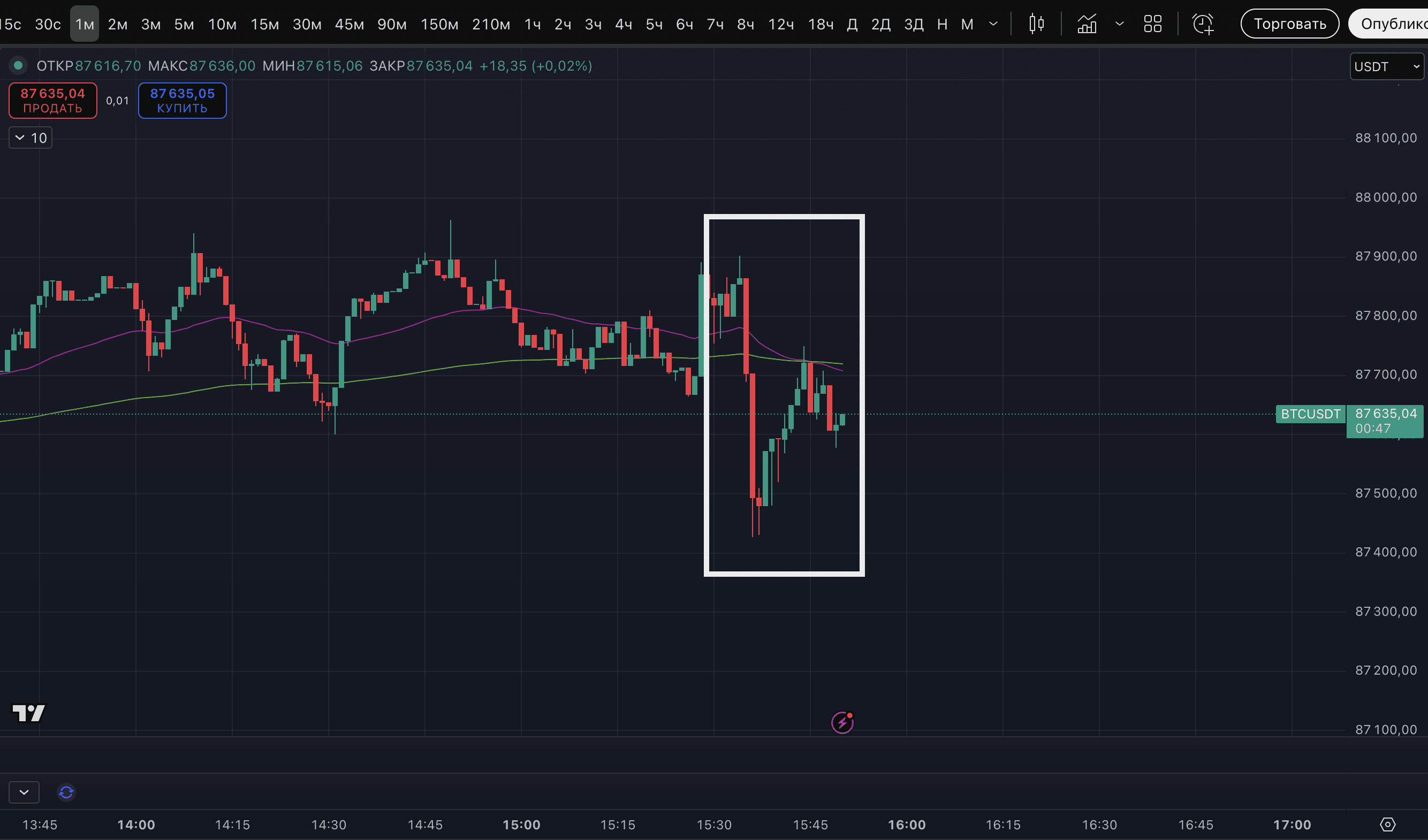Viewport: 1428px width, 840px height.
Task: Collapse the indicator legend showing 10
Action: pyautogui.click(x=31, y=138)
